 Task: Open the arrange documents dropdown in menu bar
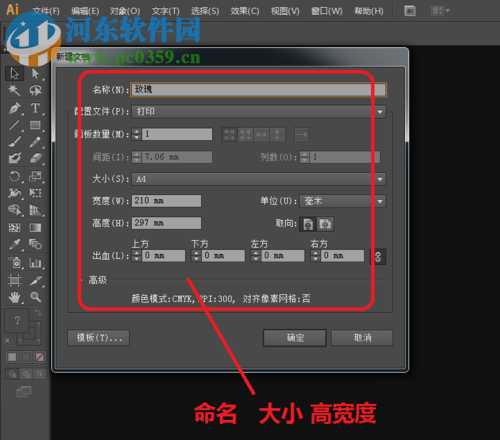[440, 11]
